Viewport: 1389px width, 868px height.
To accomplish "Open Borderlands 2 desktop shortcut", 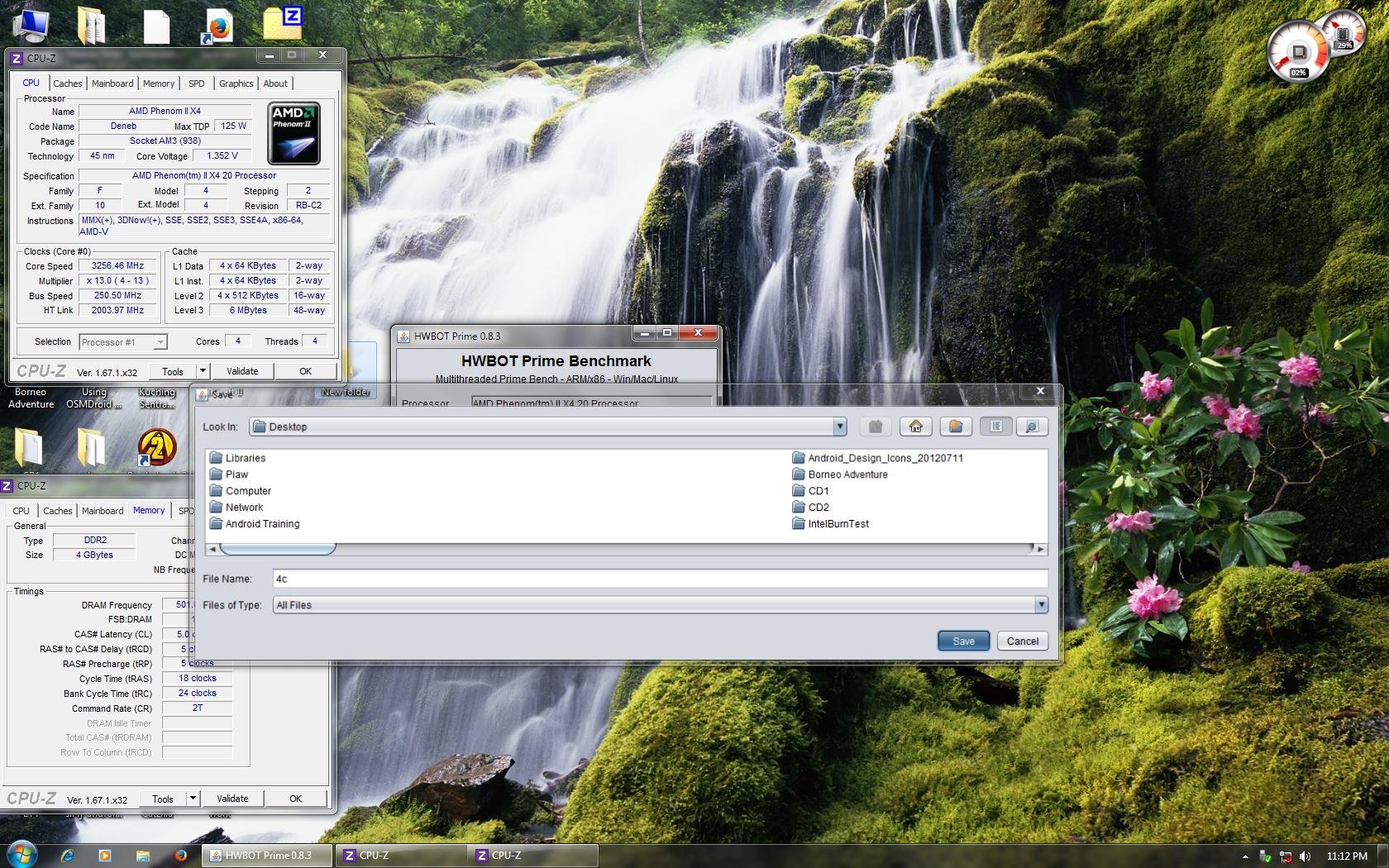I will [x=156, y=447].
